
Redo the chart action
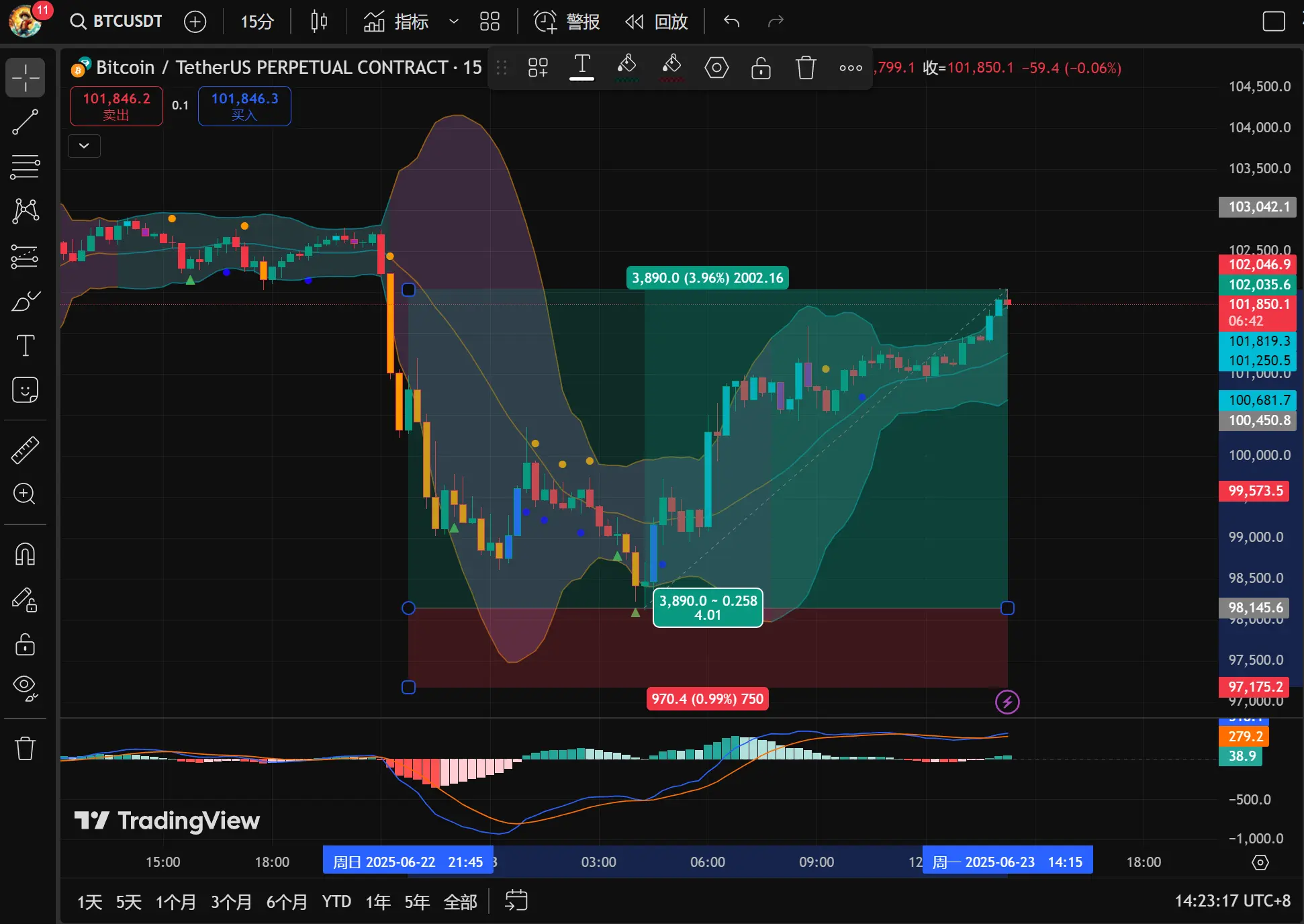pyautogui.click(x=776, y=21)
